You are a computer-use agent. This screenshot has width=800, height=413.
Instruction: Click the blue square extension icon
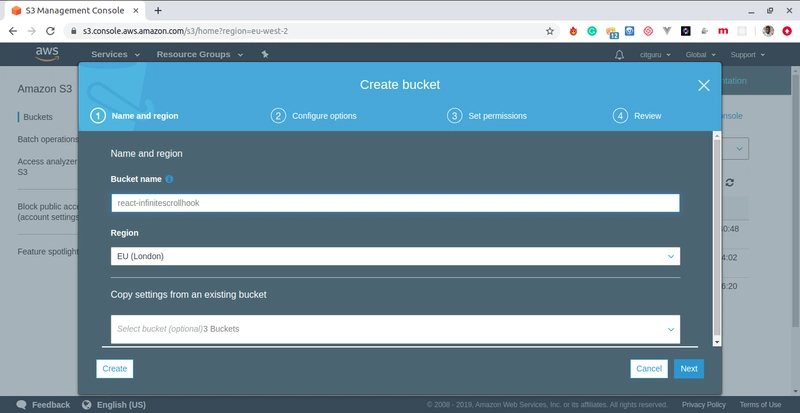pos(630,31)
